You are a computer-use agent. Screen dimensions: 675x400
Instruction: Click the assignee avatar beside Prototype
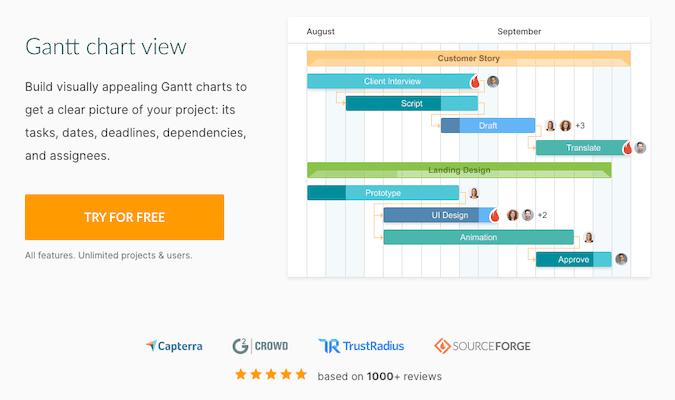pos(474,193)
